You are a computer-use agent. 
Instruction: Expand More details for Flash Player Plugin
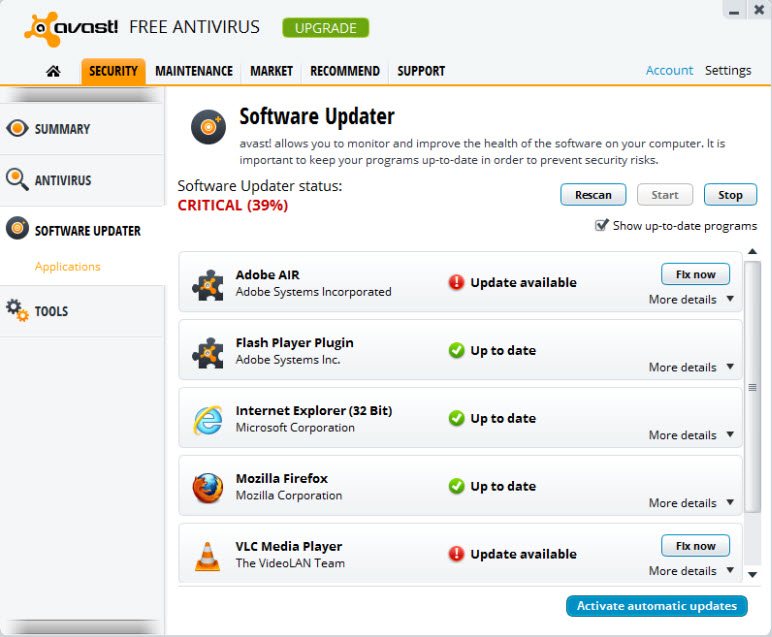click(x=691, y=367)
